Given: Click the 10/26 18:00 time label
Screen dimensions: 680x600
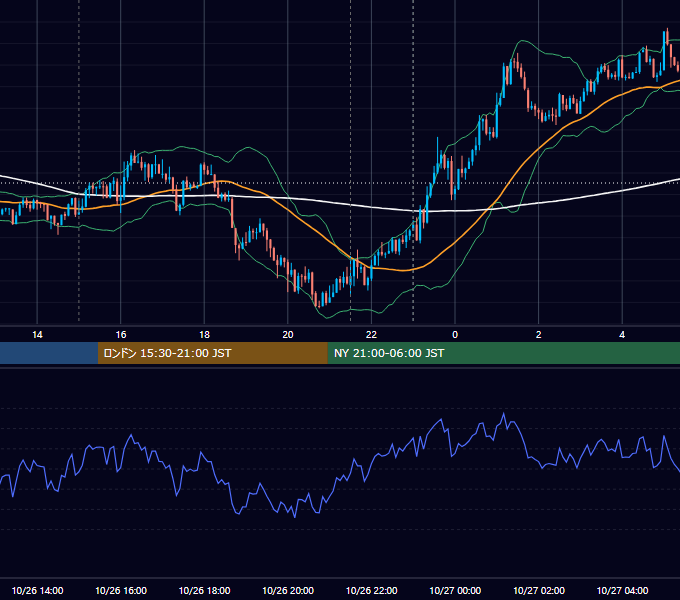Looking at the screenshot, I should 204,590.
